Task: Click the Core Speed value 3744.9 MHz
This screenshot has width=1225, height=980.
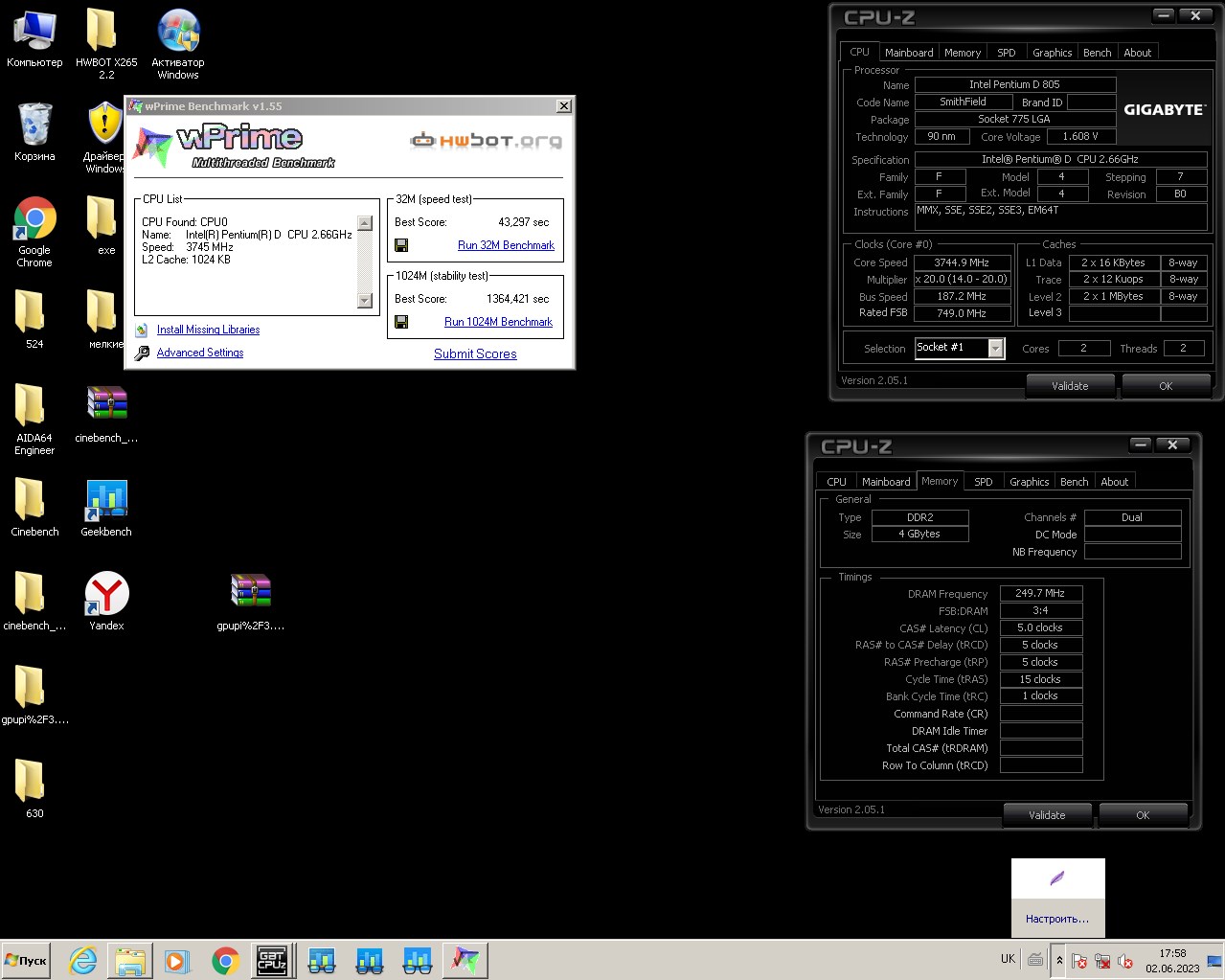Action: coord(962,262)
